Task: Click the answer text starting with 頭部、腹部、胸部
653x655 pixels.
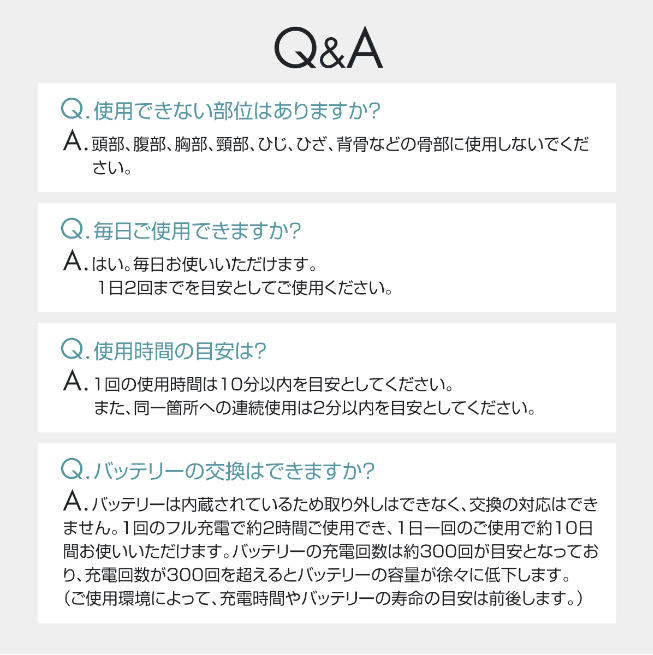Action: [x=340, y=144]
